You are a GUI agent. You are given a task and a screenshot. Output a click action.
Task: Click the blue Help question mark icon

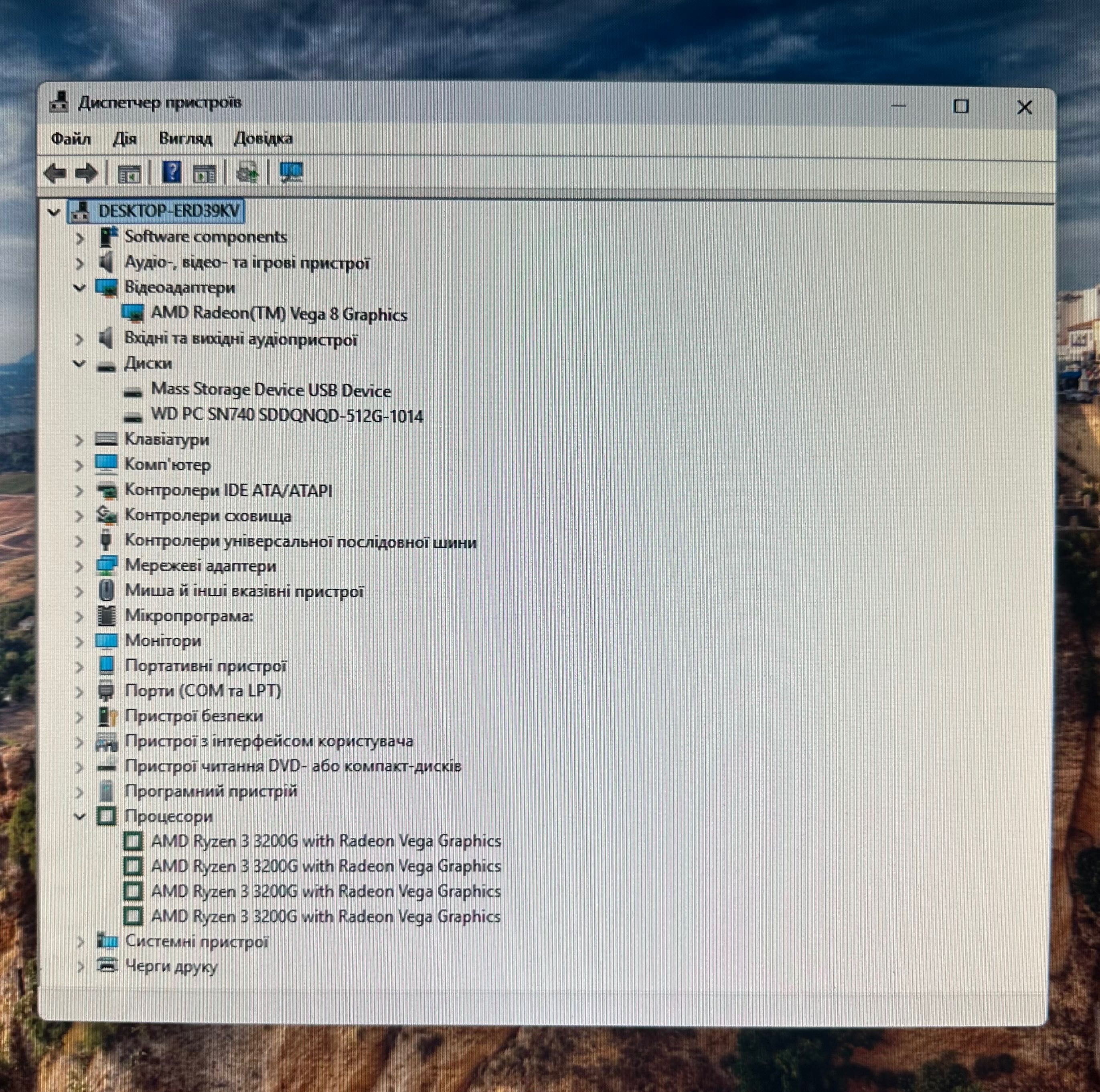click(x=172, y=172)
